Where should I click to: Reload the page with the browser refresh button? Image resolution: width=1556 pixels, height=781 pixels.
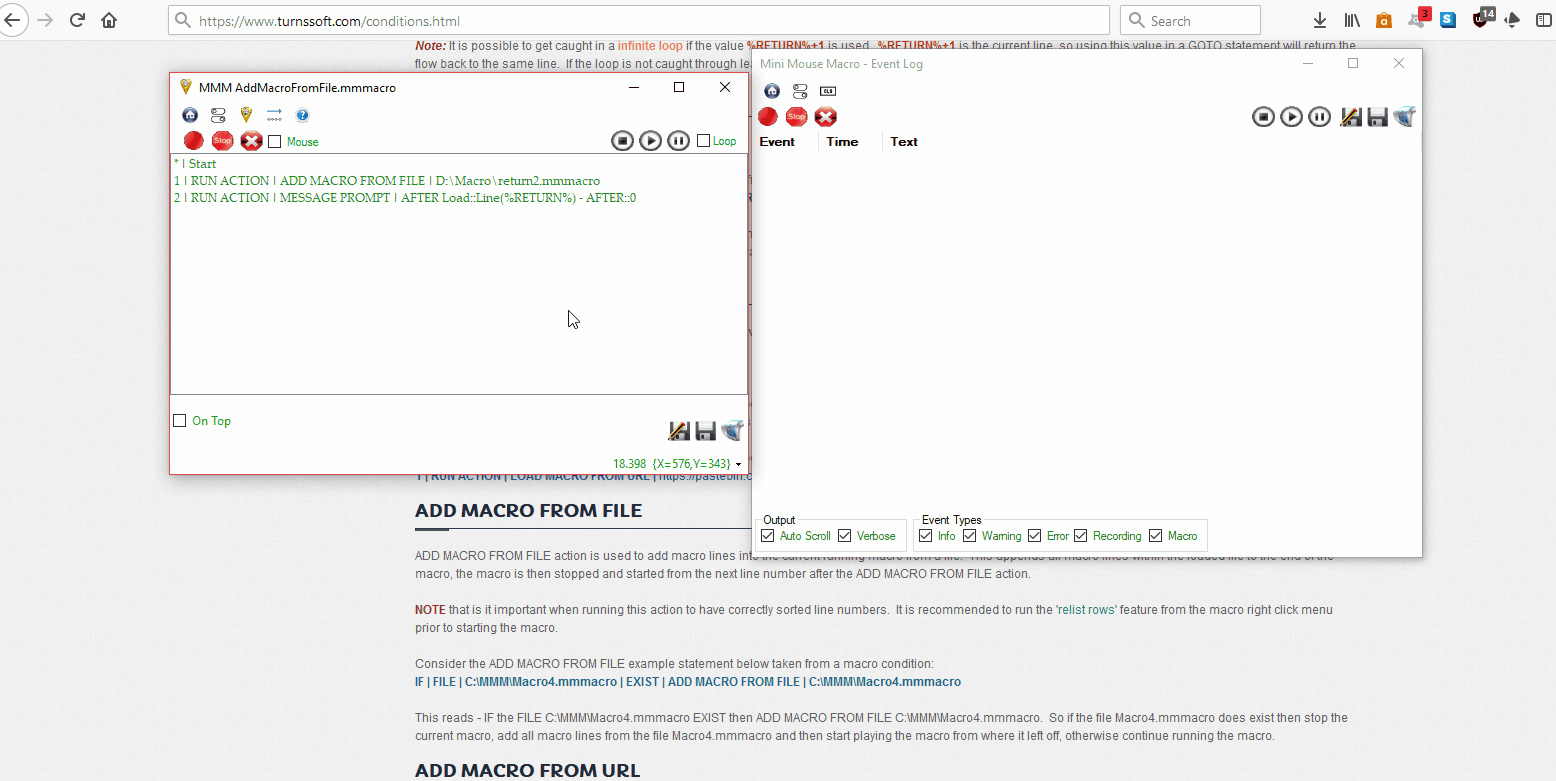click(x=77, y=21)
